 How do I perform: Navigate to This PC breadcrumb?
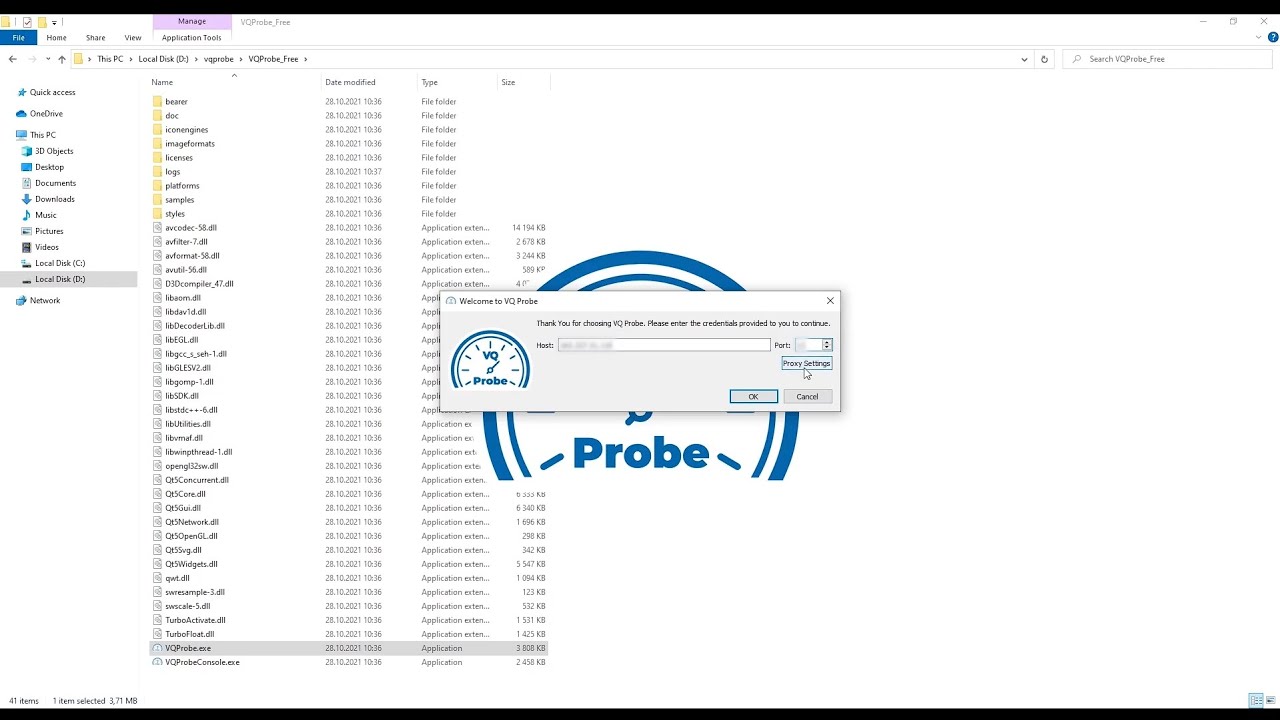click(x=110, y=59)
